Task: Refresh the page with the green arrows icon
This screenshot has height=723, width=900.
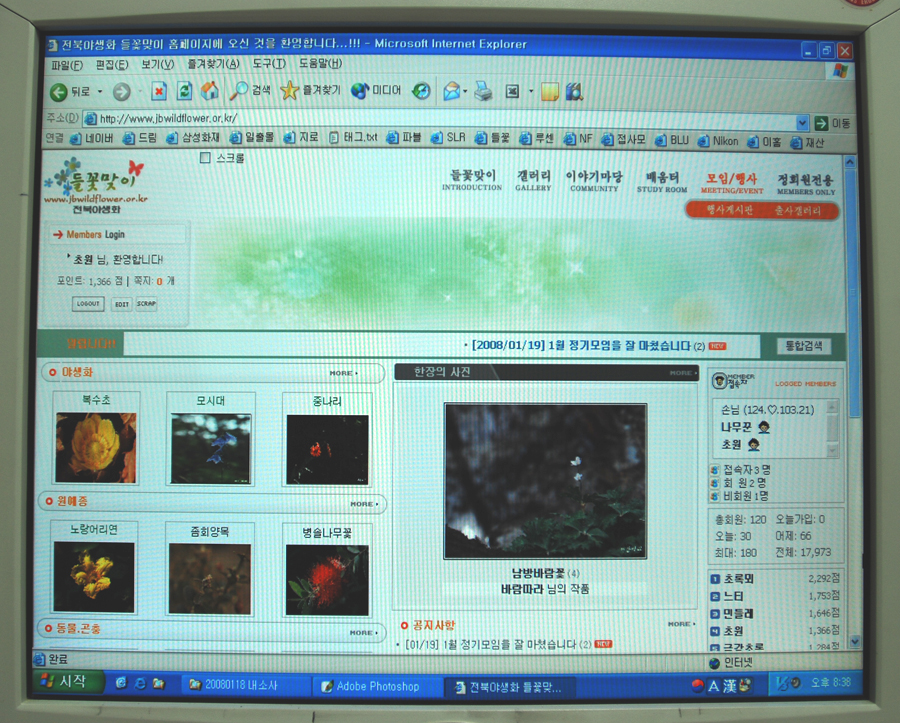Action: [x=184, y=90]
